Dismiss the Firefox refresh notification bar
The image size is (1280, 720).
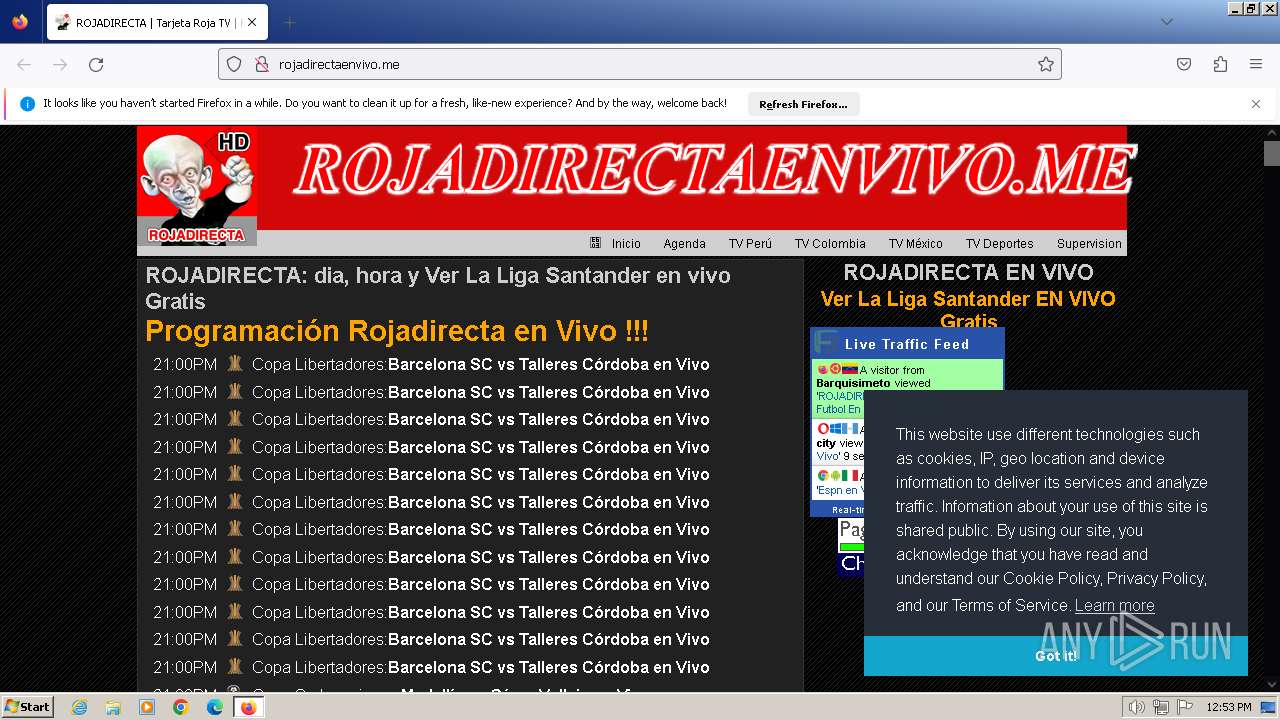(x=1256, y=104)
